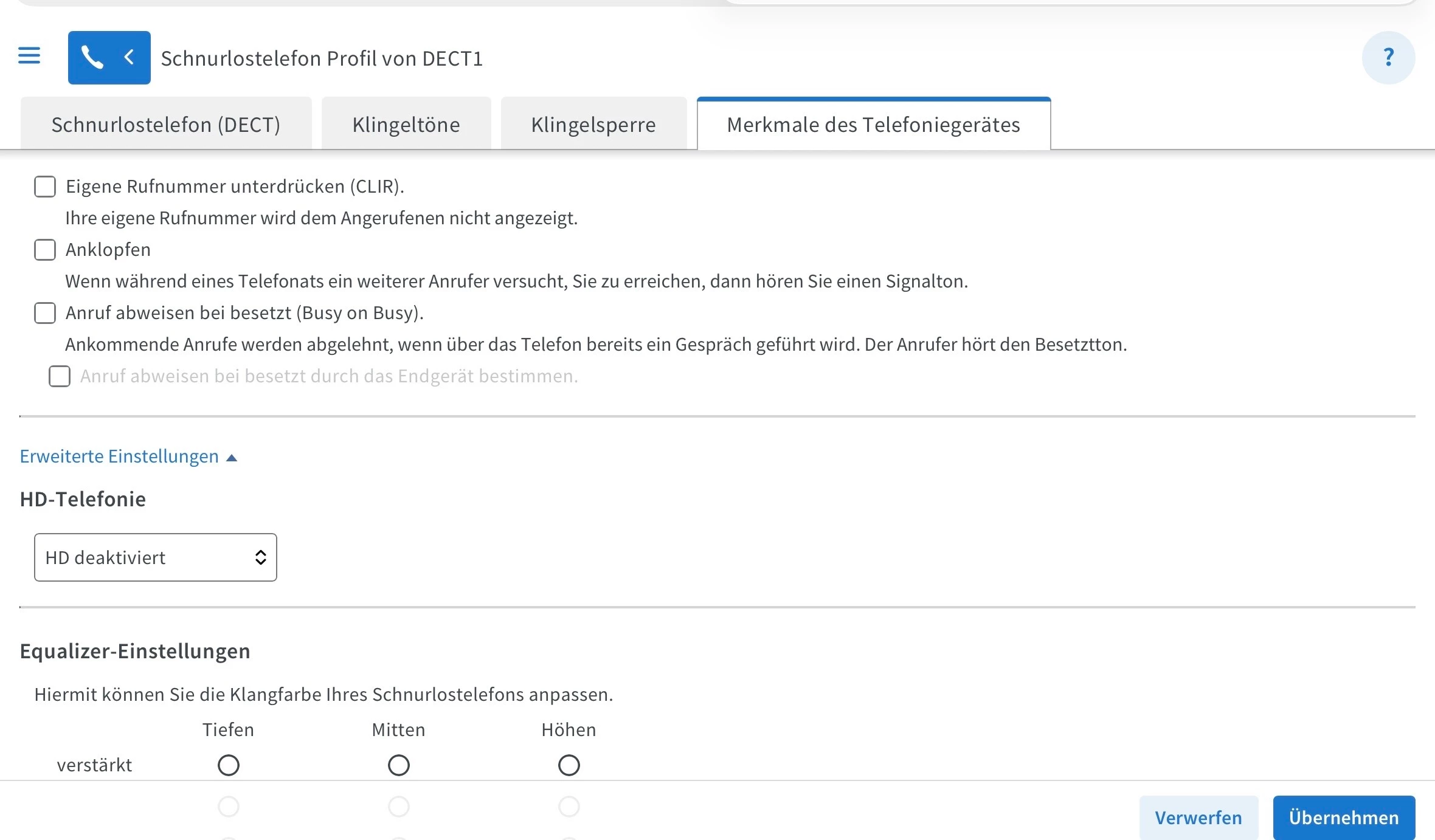Open the hamburger navigation menu
This screenshot has width=1435, height=840.
click(29, 56)
